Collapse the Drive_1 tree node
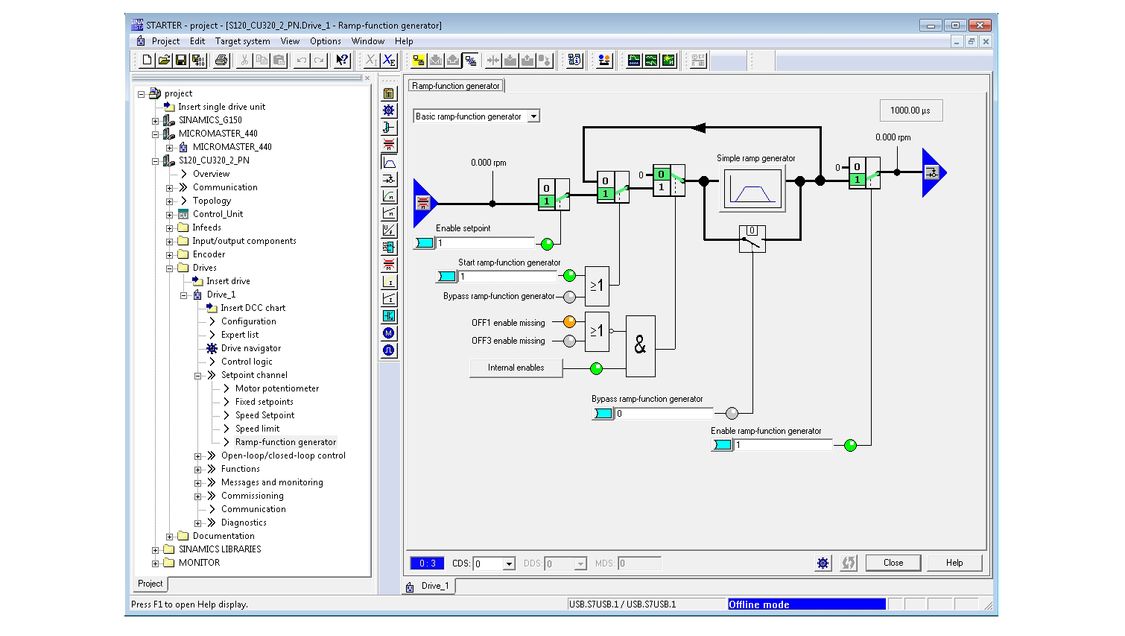This screenshot has width=1125, height=636. pyautogui.click(x=184, y=295)
